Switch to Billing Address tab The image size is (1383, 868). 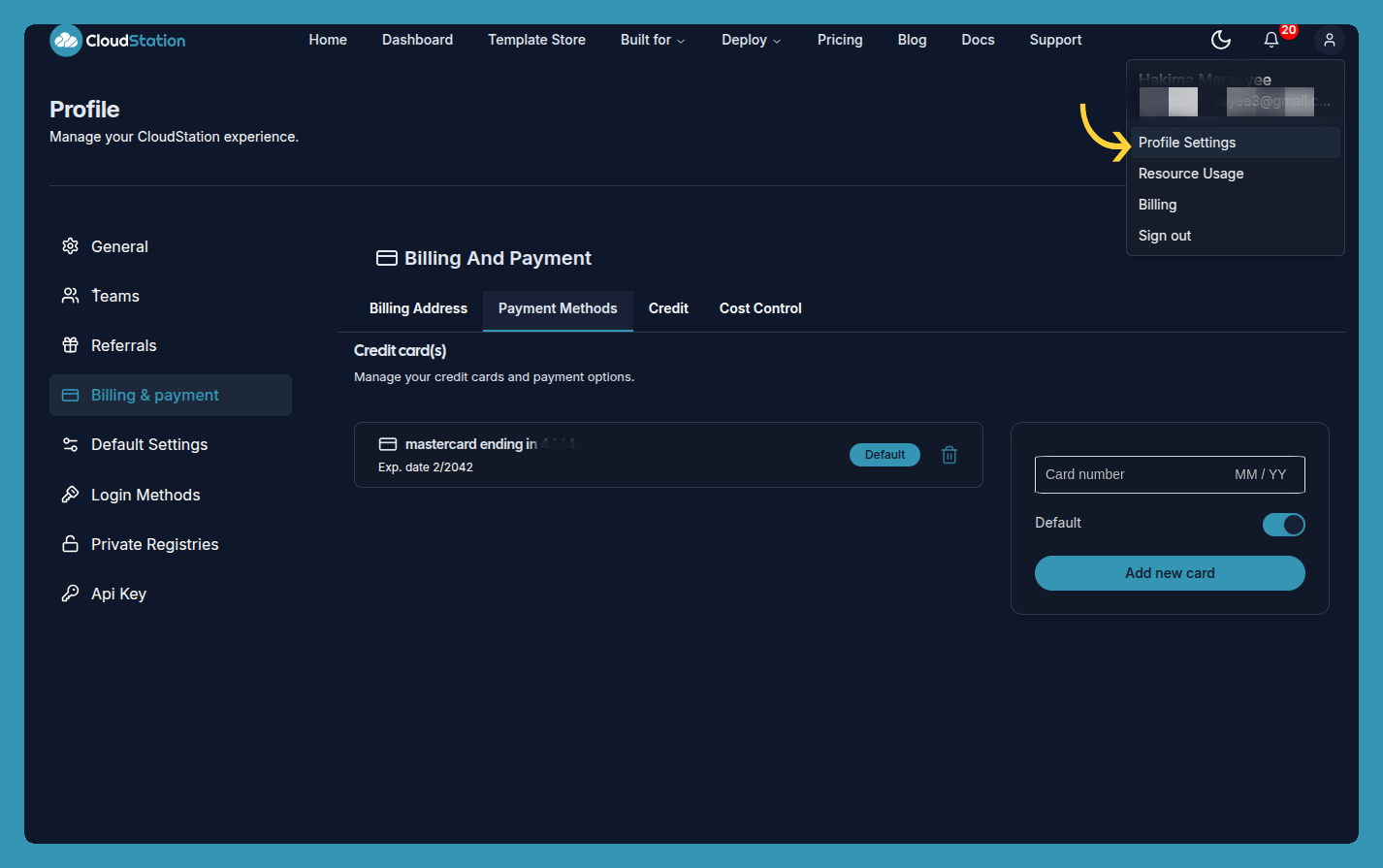[418, 308]
